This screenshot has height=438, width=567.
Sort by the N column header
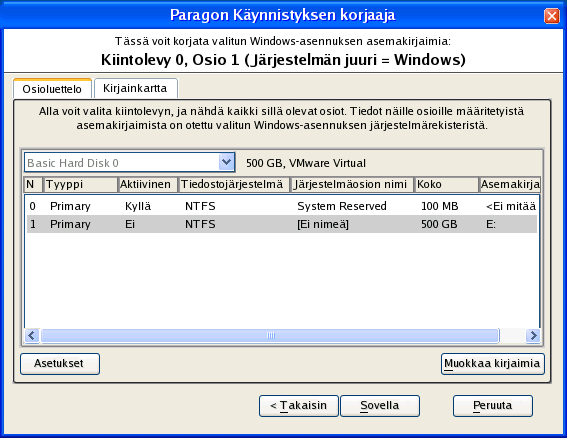(x=33, y=184)
